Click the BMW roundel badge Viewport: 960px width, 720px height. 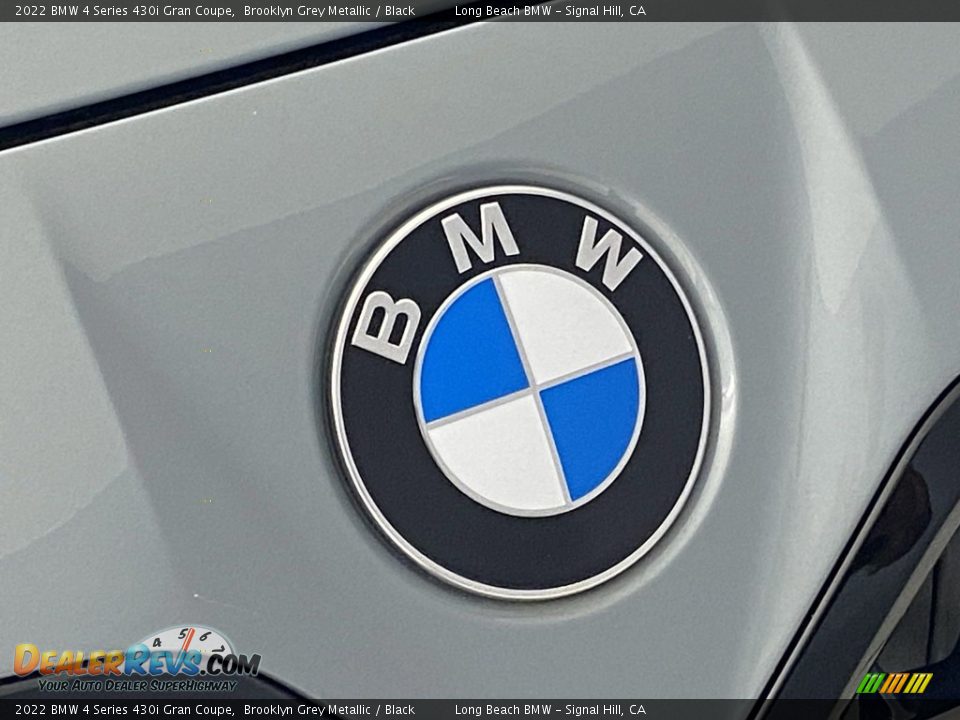coord(522,391)
